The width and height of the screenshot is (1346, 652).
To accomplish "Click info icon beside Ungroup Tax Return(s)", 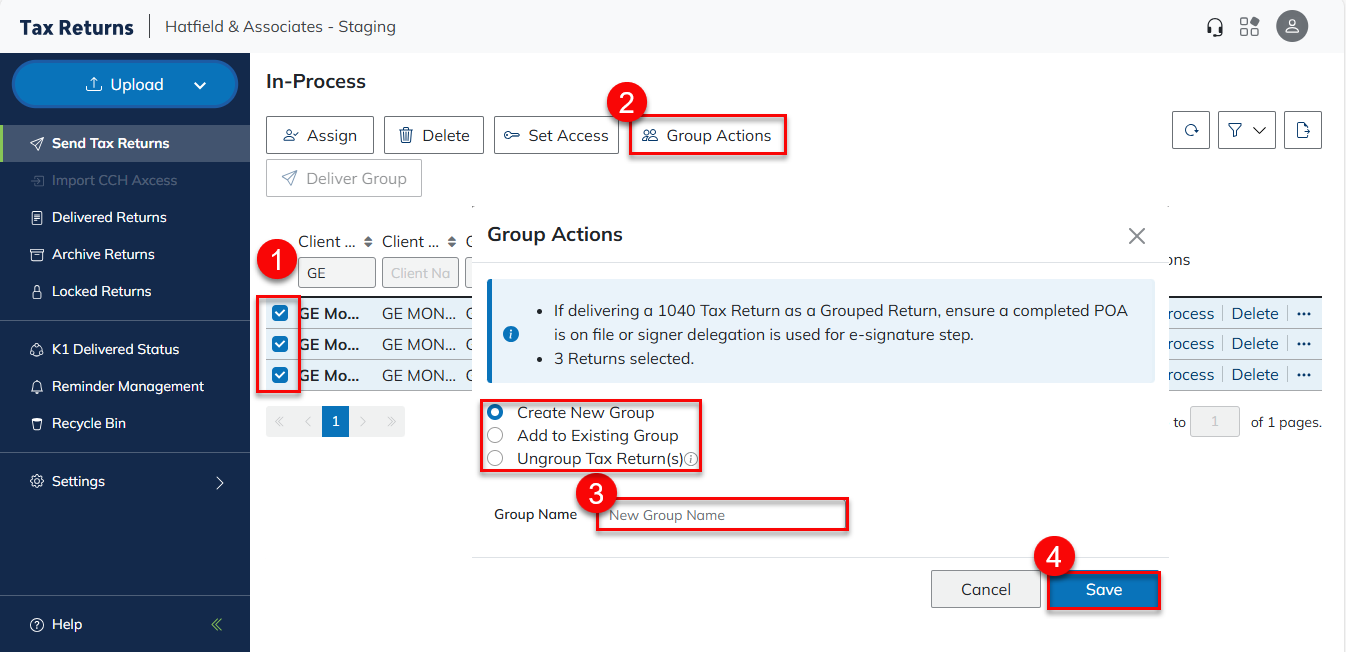I will 691,460.
